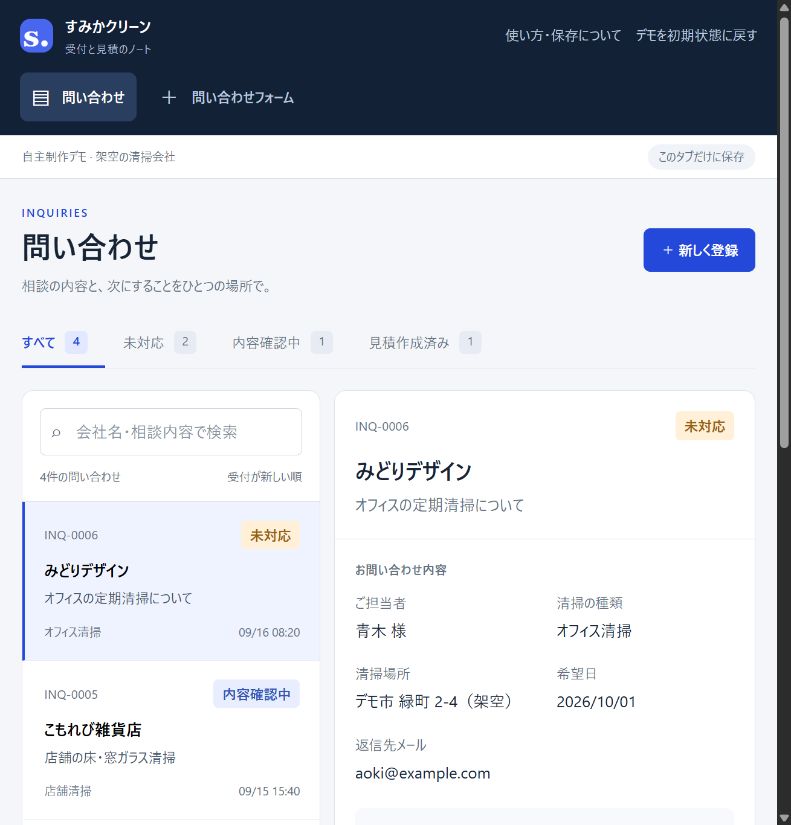
Task: Click the count badge 4 on すべて tab
Action: 76,342
